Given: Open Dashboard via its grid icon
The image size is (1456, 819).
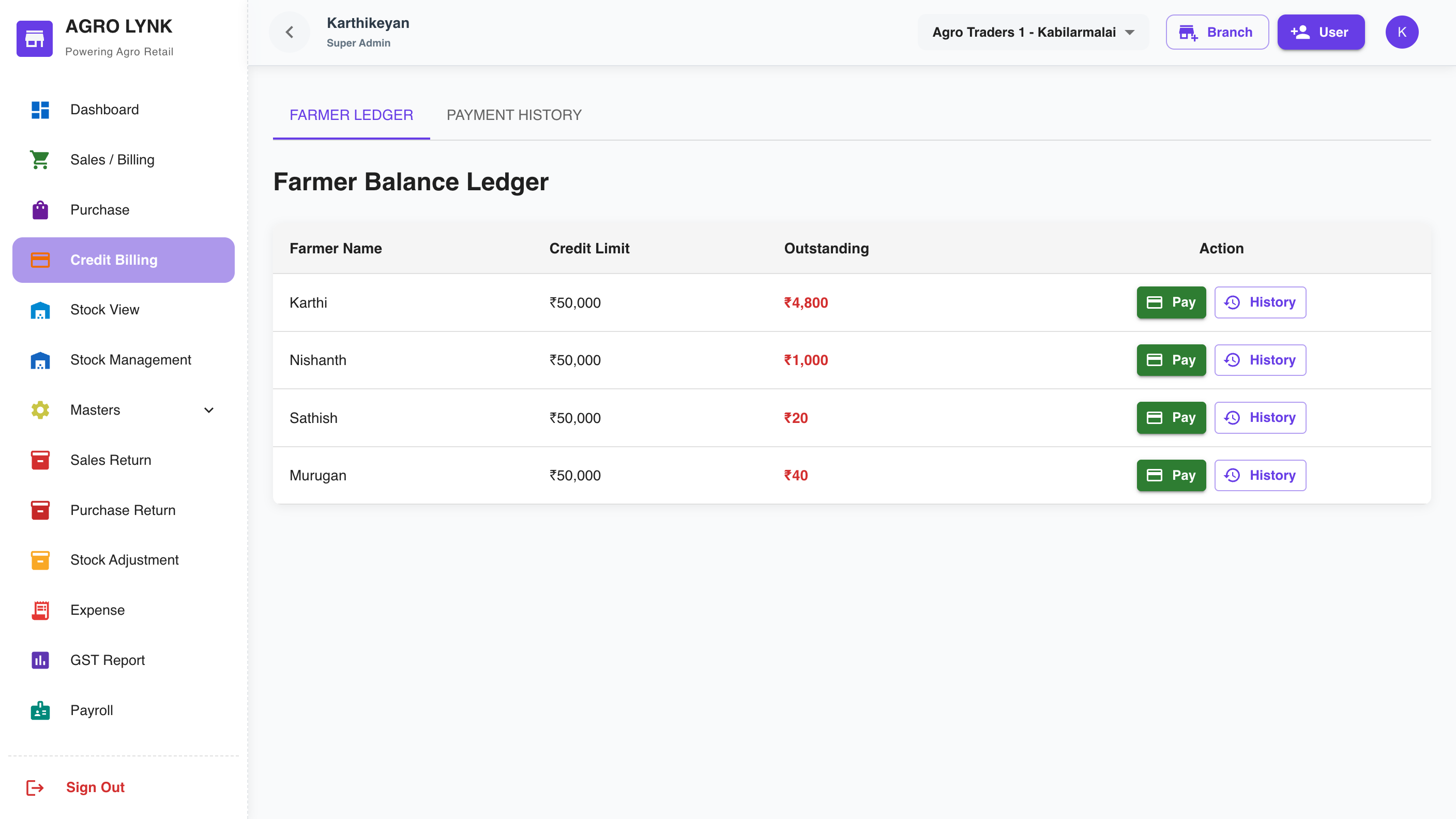Looking at the screenshot, I should click(x=40, y=110).
